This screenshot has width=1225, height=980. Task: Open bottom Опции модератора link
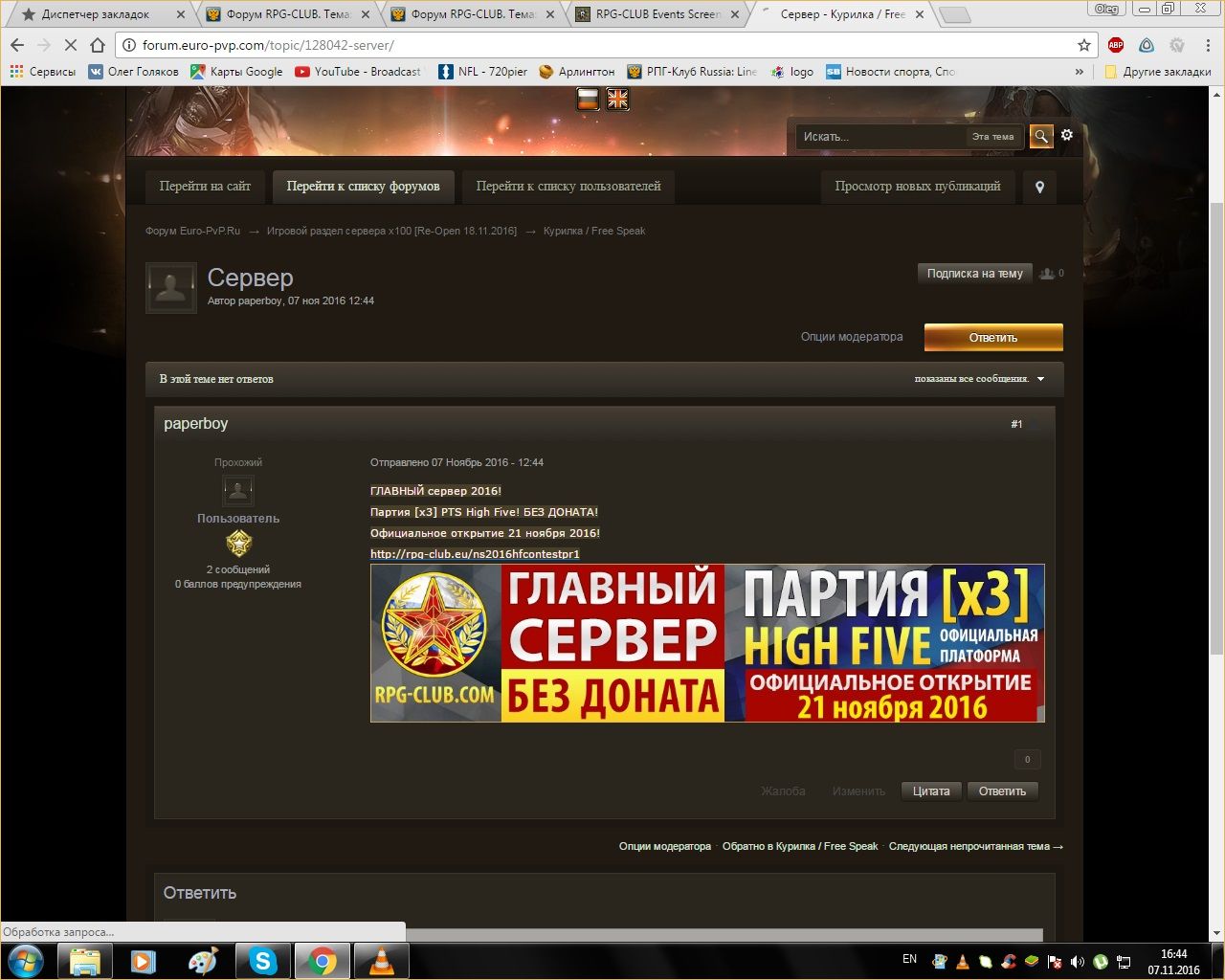coord(665,846)
